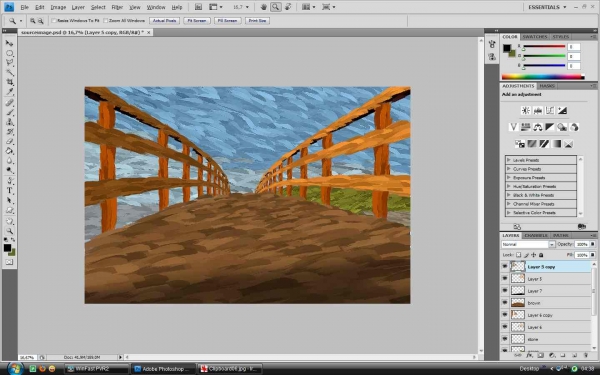
Task: Select the Polygonal Lasso tool
Action: coord(10,63)
